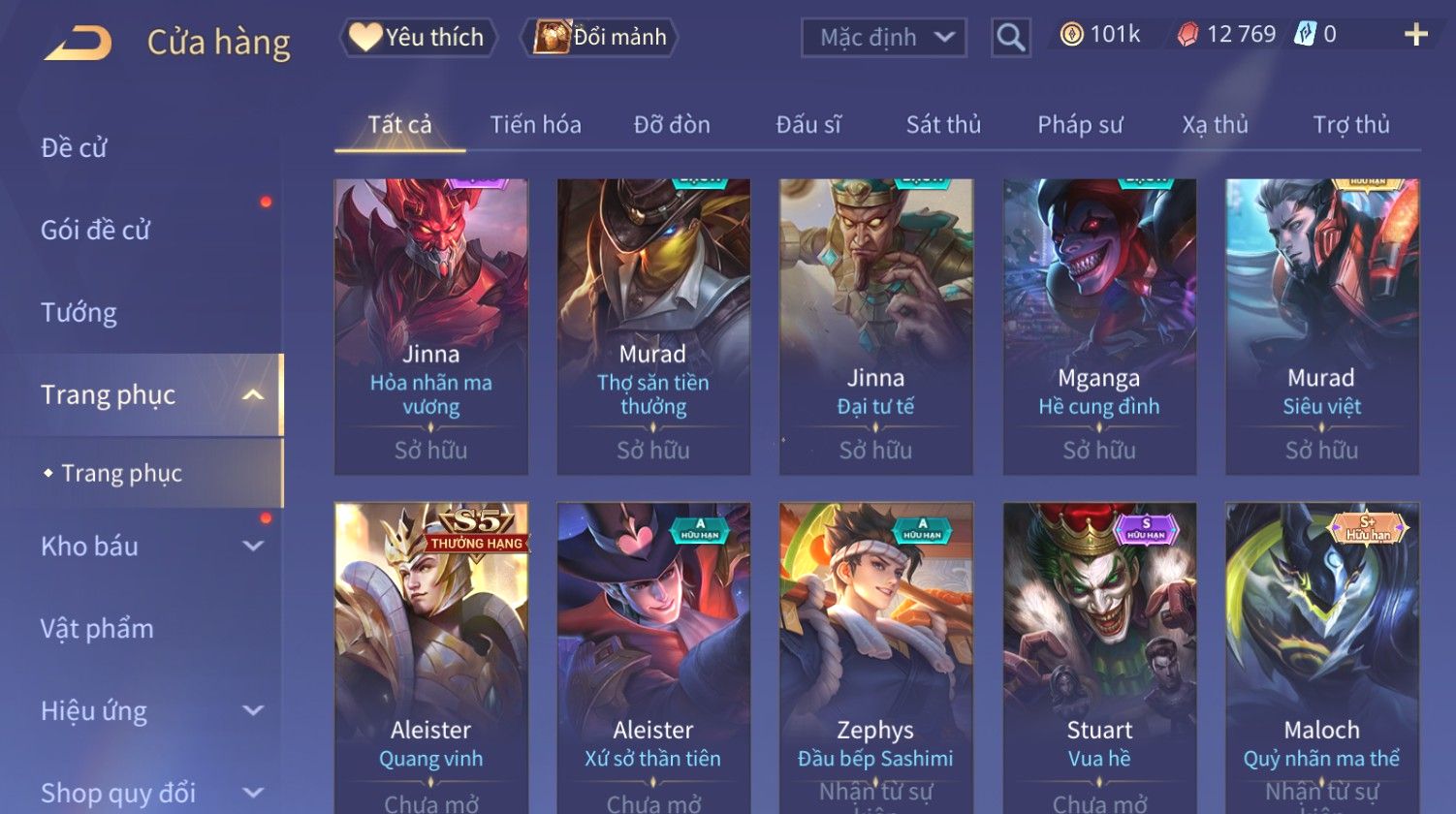Open the Mặc định sort dropdown
Screen dimensions: 1456x814
884,38
